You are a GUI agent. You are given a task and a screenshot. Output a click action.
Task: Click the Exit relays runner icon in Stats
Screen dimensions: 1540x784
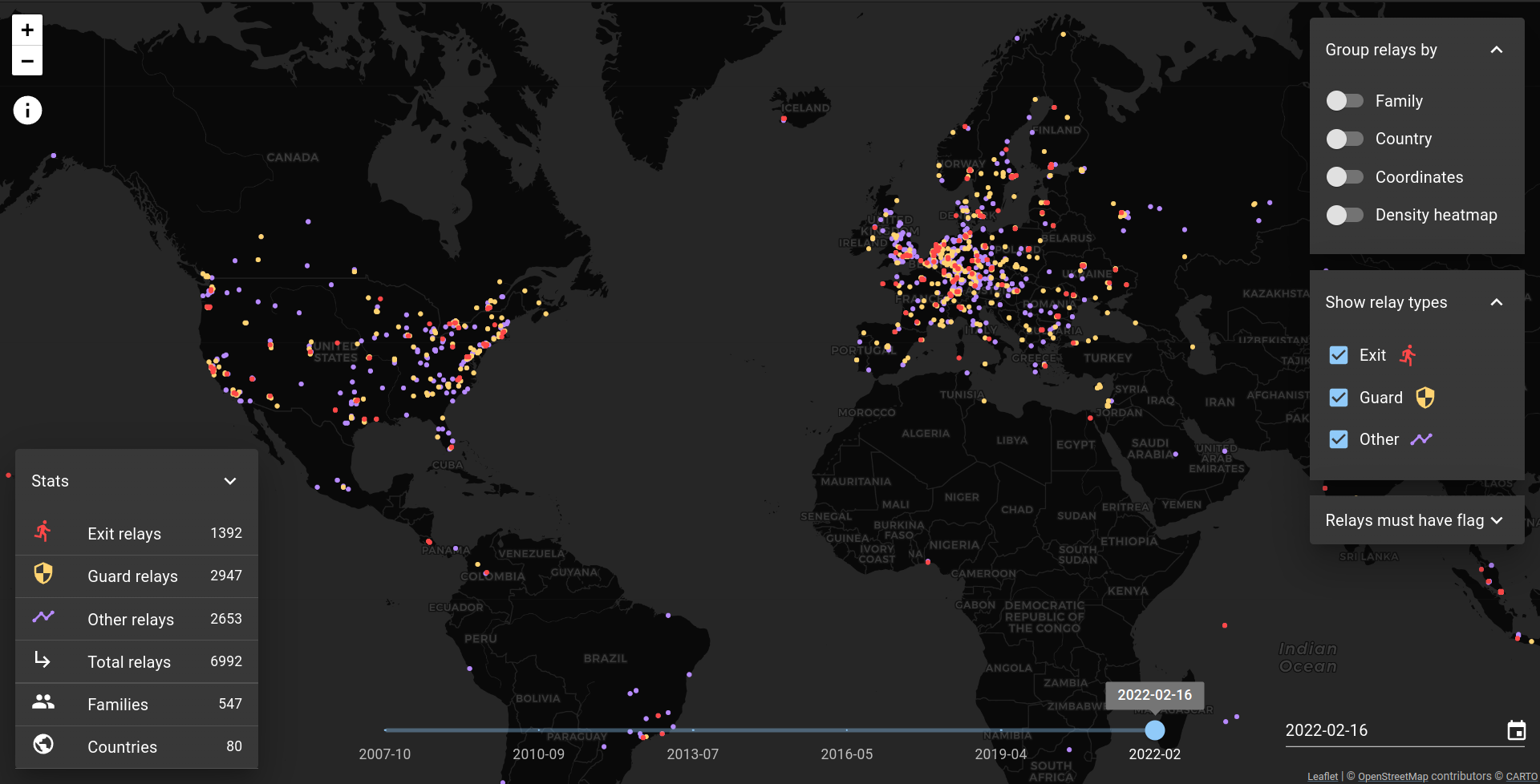pyautogui.click(x=43, y=531)
